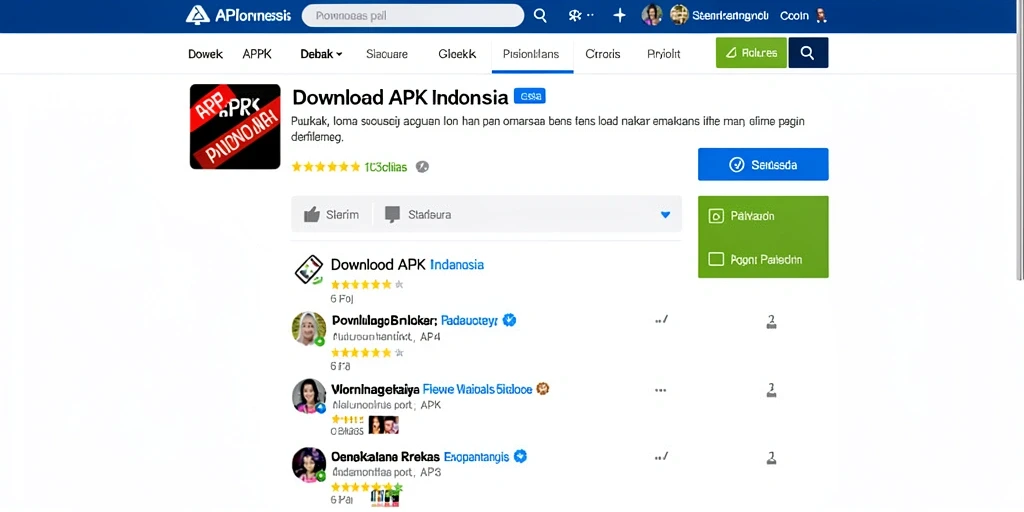Open the Padaucteyr link

click(470, 320)
